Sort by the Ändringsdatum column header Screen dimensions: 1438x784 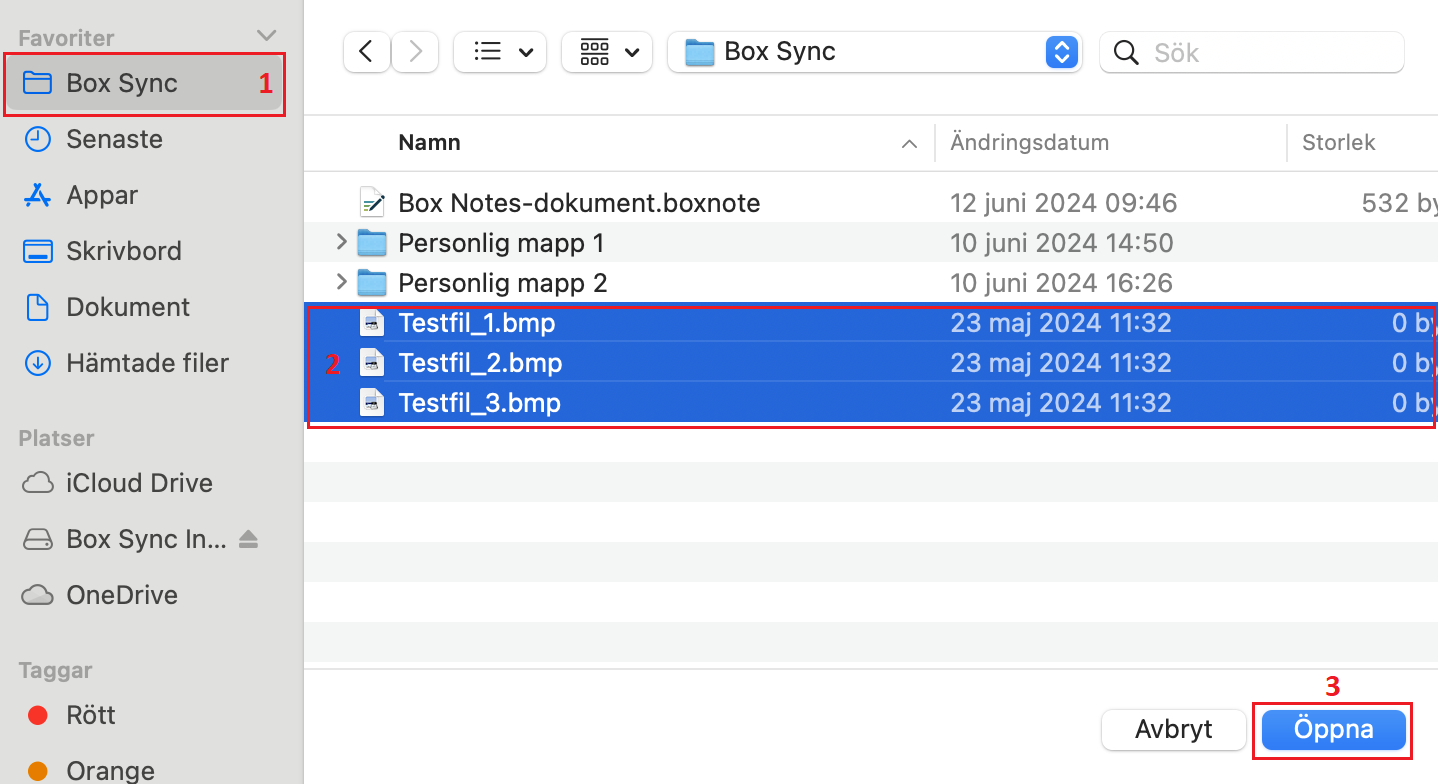1030,142
